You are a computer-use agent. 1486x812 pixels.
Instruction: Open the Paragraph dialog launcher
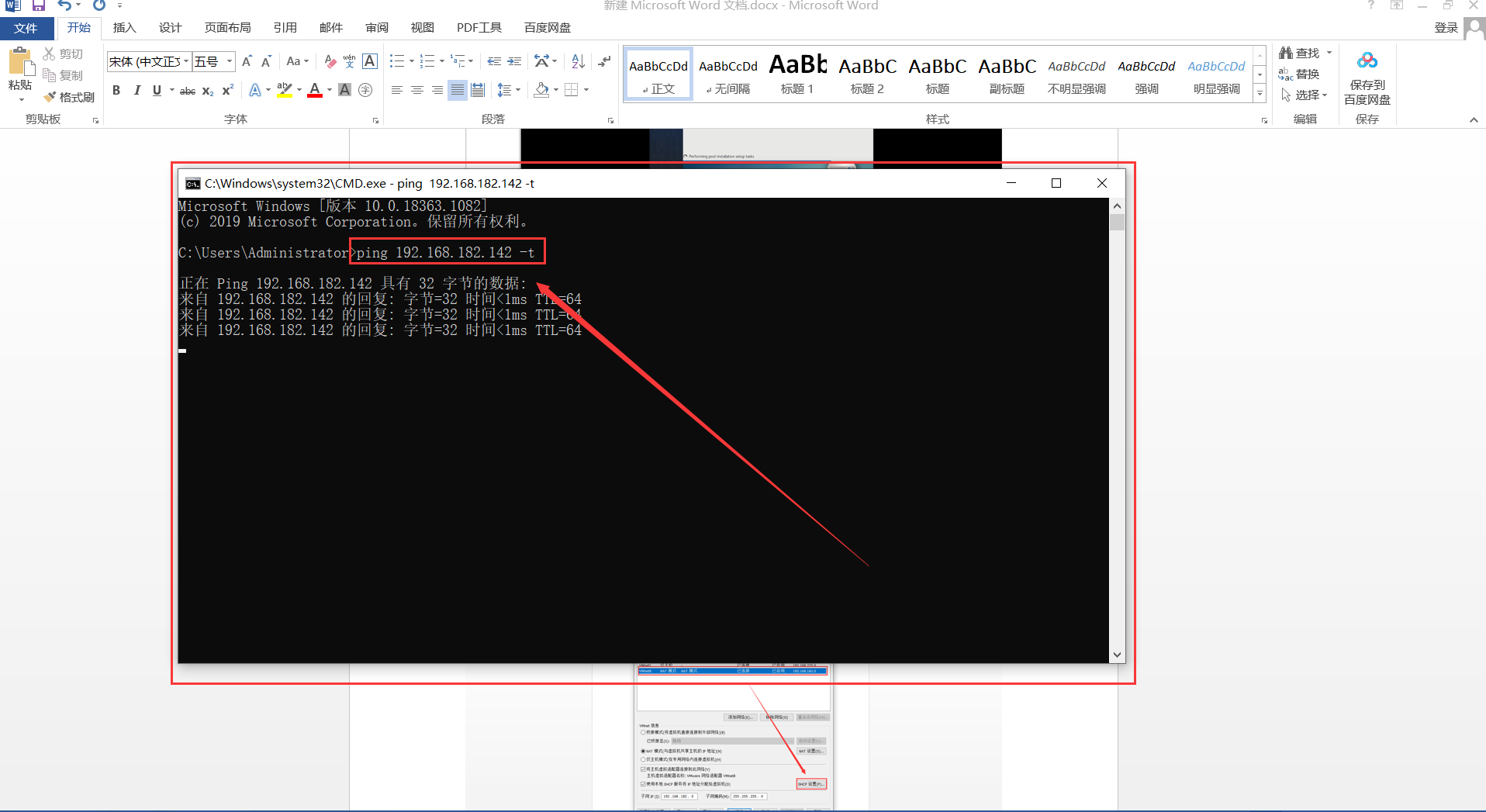pyautogui.click(x=611, y=120)
